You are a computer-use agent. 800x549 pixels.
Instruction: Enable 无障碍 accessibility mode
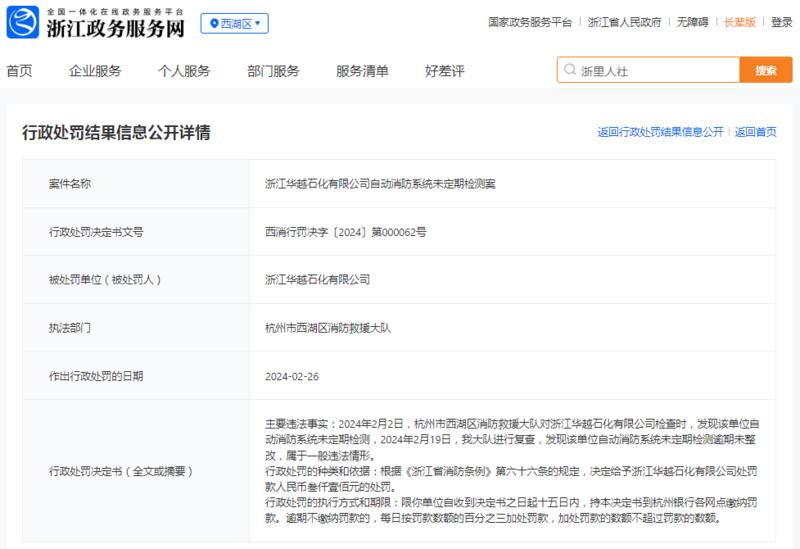pyautogui.click(x=692, y=22)
